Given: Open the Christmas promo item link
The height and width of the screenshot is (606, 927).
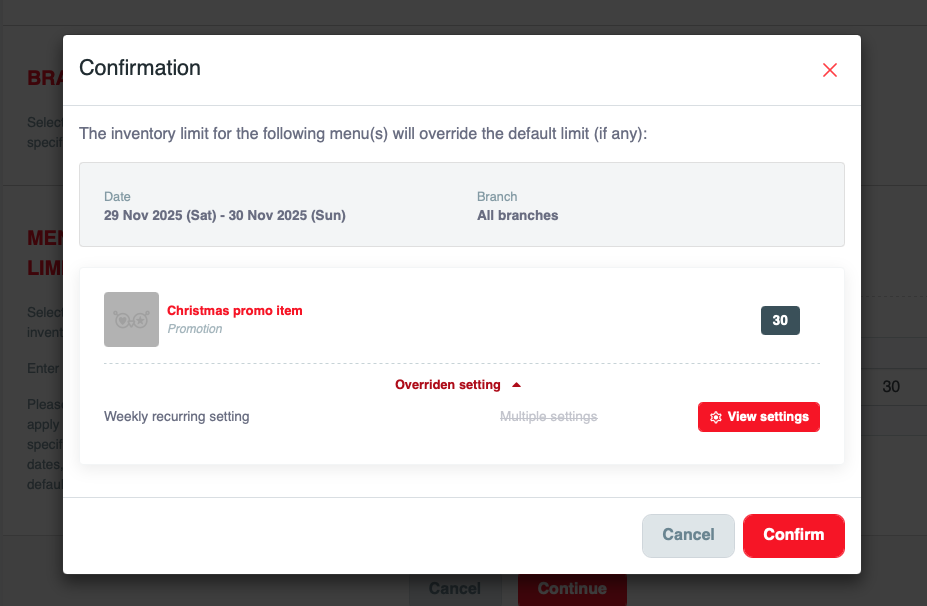Looking at the screenshot, I should coord(234,311).
